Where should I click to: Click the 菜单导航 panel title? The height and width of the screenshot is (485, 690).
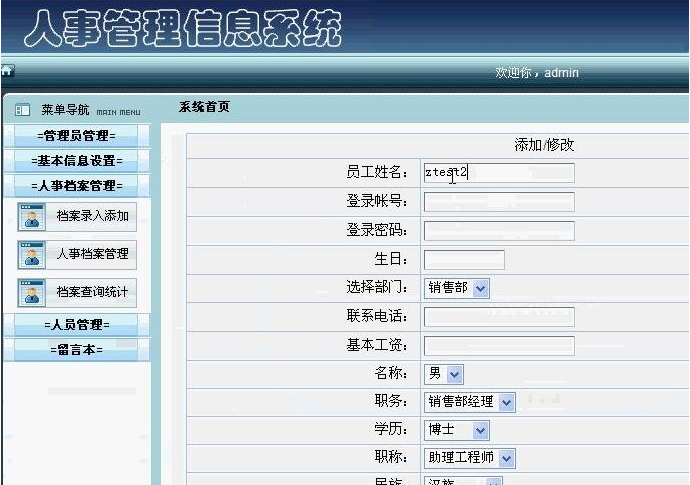click(x=66, y=110)
